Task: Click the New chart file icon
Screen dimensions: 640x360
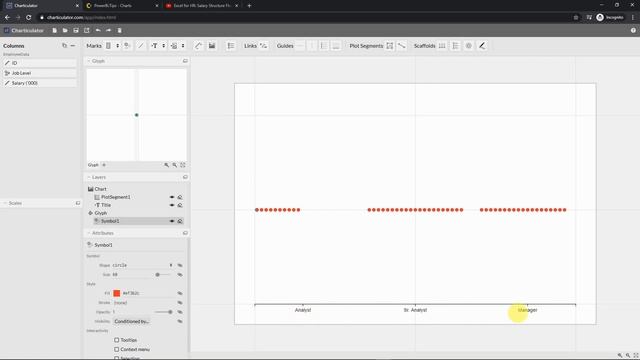Action: [55, 30]
